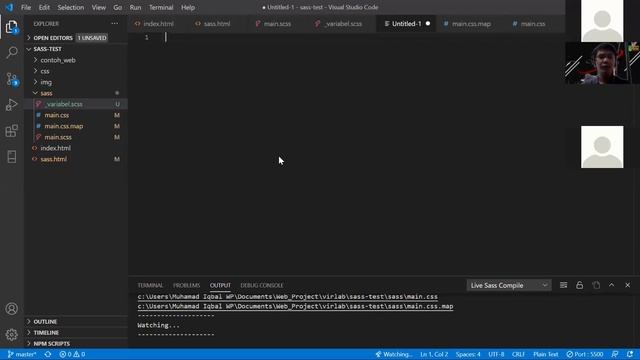Viewport: 640px width, 360px height.
Task: Click the VS Code logo icon
Action: 9,7
